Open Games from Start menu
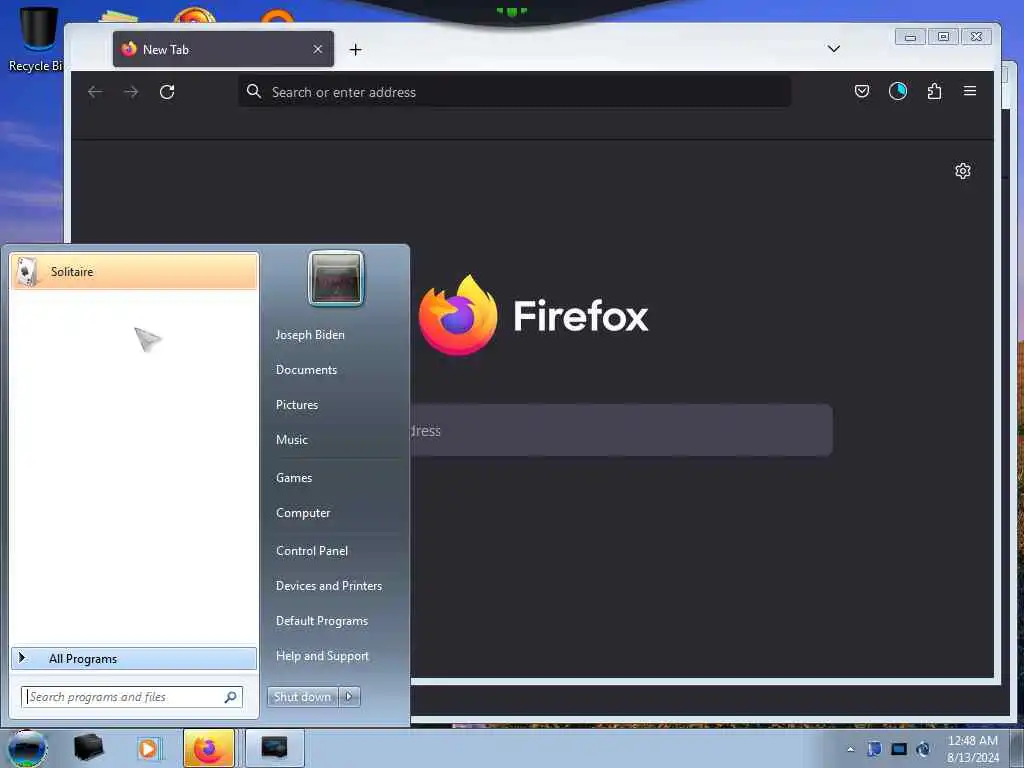 coord(294,477)
